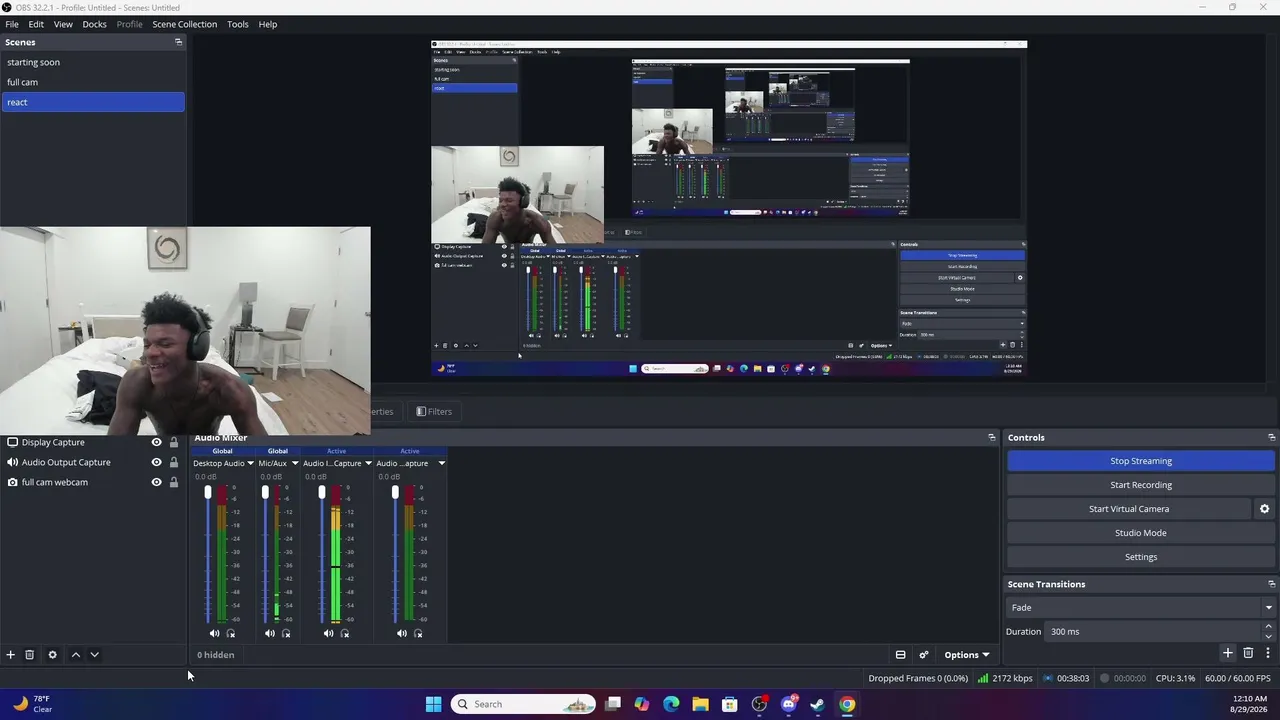This screenshot has height=720, width=1280.
Task: Add a new source with plus icon
Action: click(10, 655)
